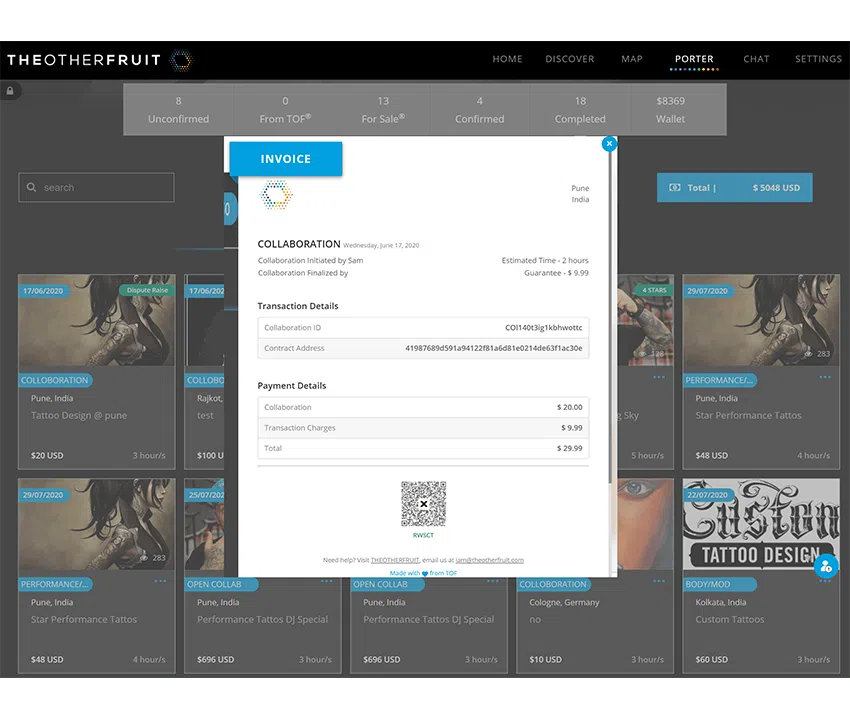The image size is (850, 720).
Task: Click the heart icon in Made with TOF
Action: pos(425,573)
